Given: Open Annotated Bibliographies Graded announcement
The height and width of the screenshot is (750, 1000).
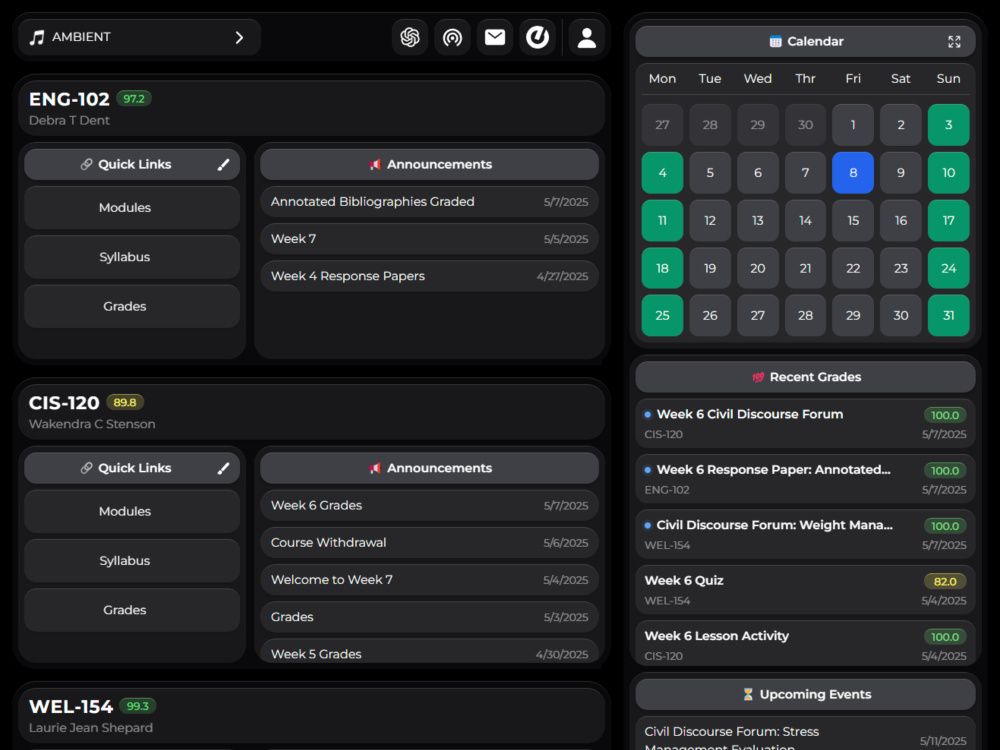Looking at the screenshot, I should [x=429, y=202].
